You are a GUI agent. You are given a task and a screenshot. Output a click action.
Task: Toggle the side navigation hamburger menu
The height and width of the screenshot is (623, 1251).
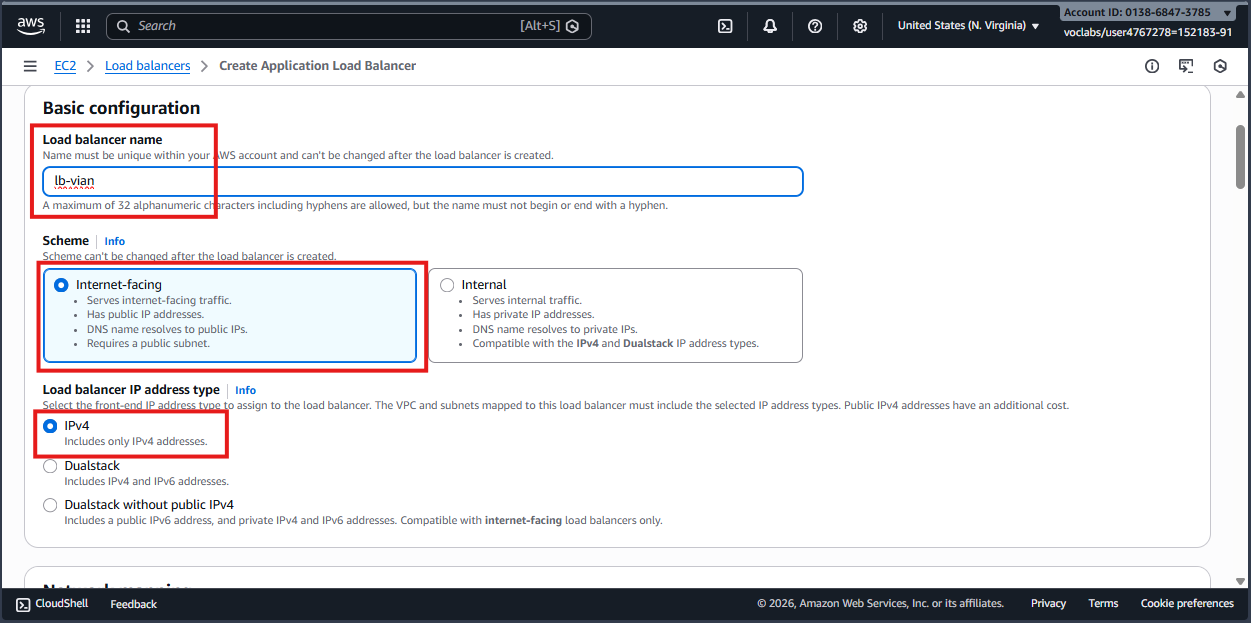click(x=30, y=66)
